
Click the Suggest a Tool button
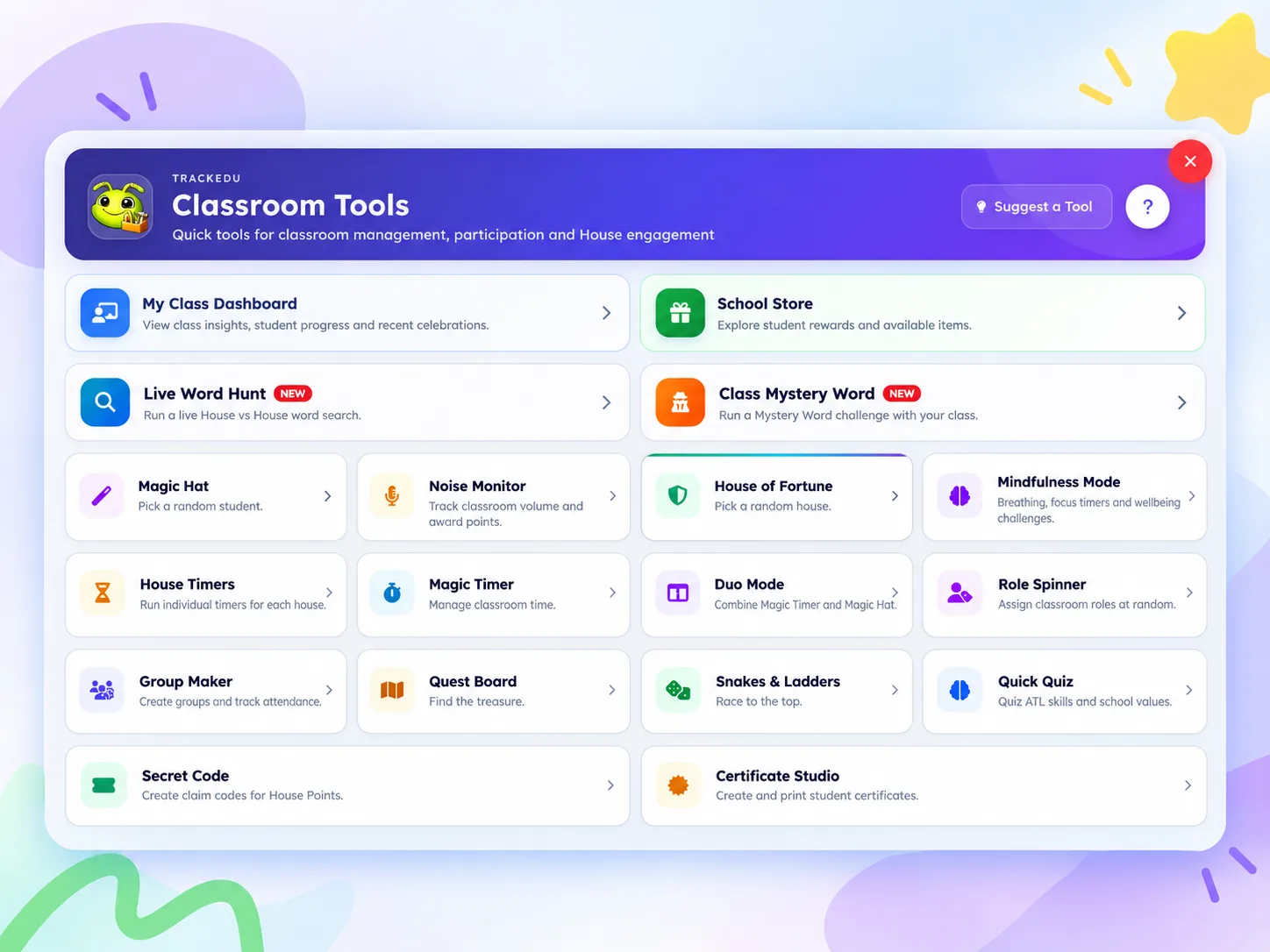click(1036, 207)
